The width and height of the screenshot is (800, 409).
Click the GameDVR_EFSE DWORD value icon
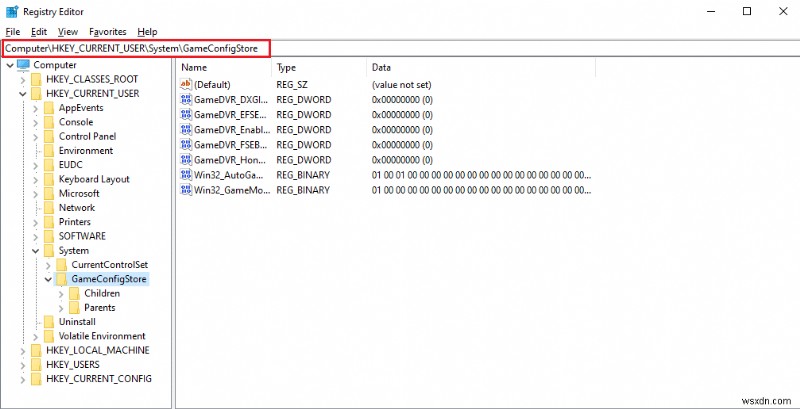[x=186, y=115]
